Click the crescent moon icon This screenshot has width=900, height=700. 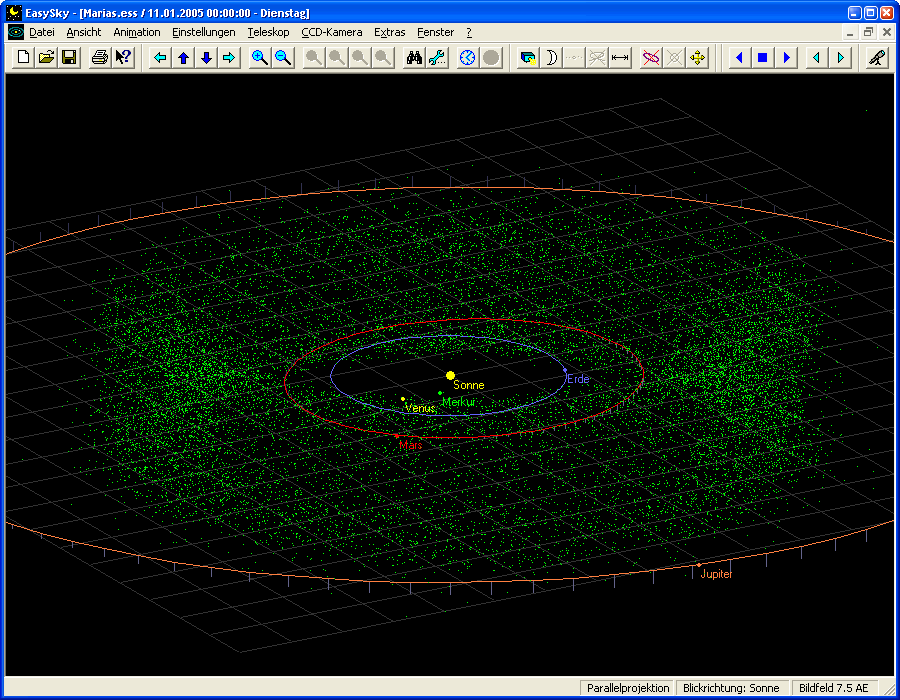tap(551, 58)
